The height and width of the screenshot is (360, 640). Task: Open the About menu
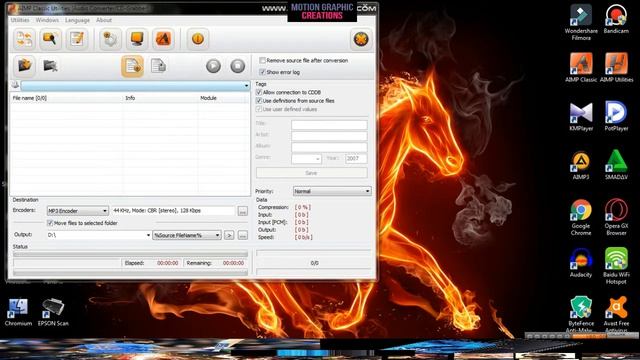click(x=104, y=20)
